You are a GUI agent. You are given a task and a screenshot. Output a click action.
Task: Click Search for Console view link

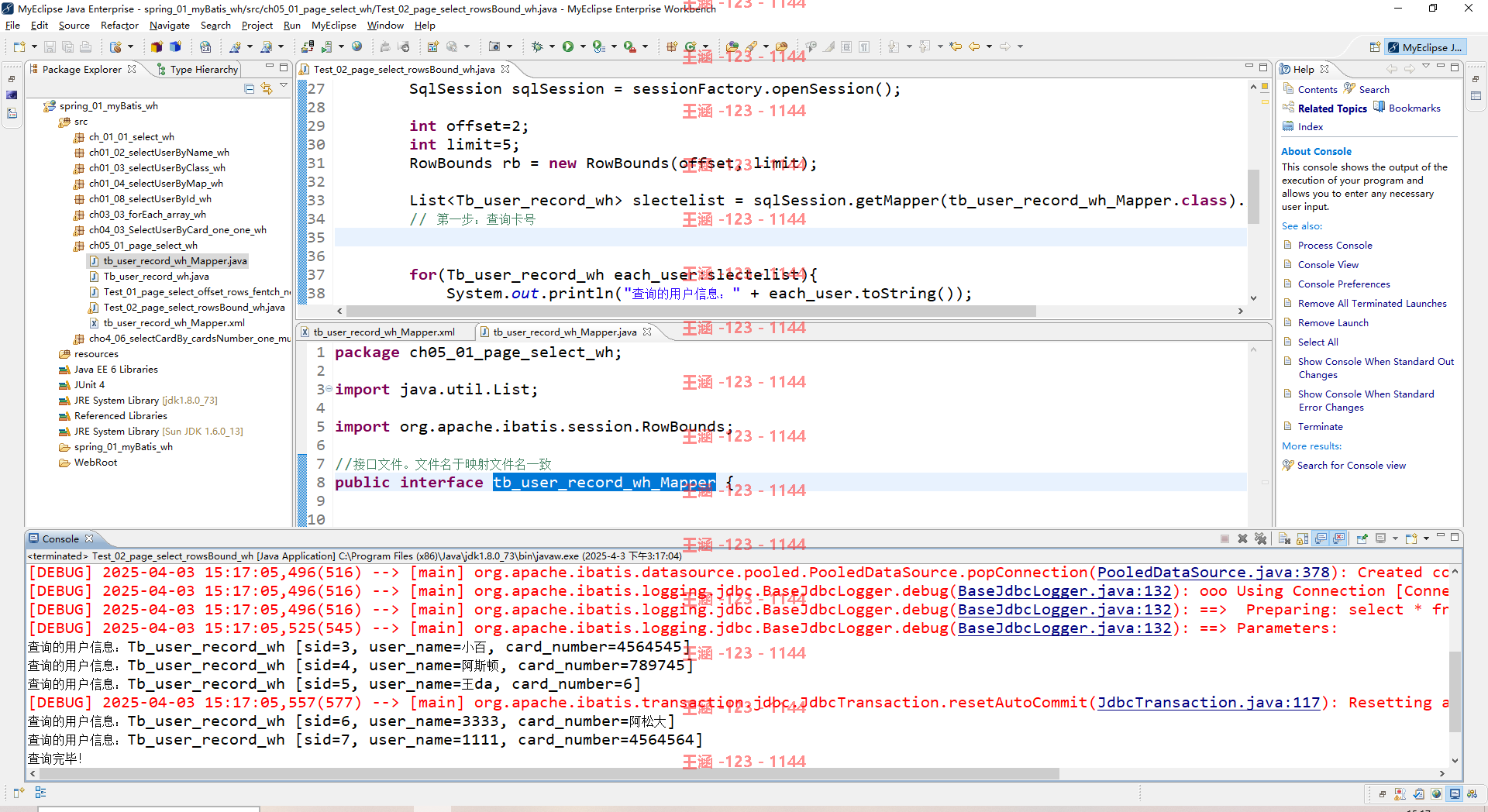tap(1351, 465)
